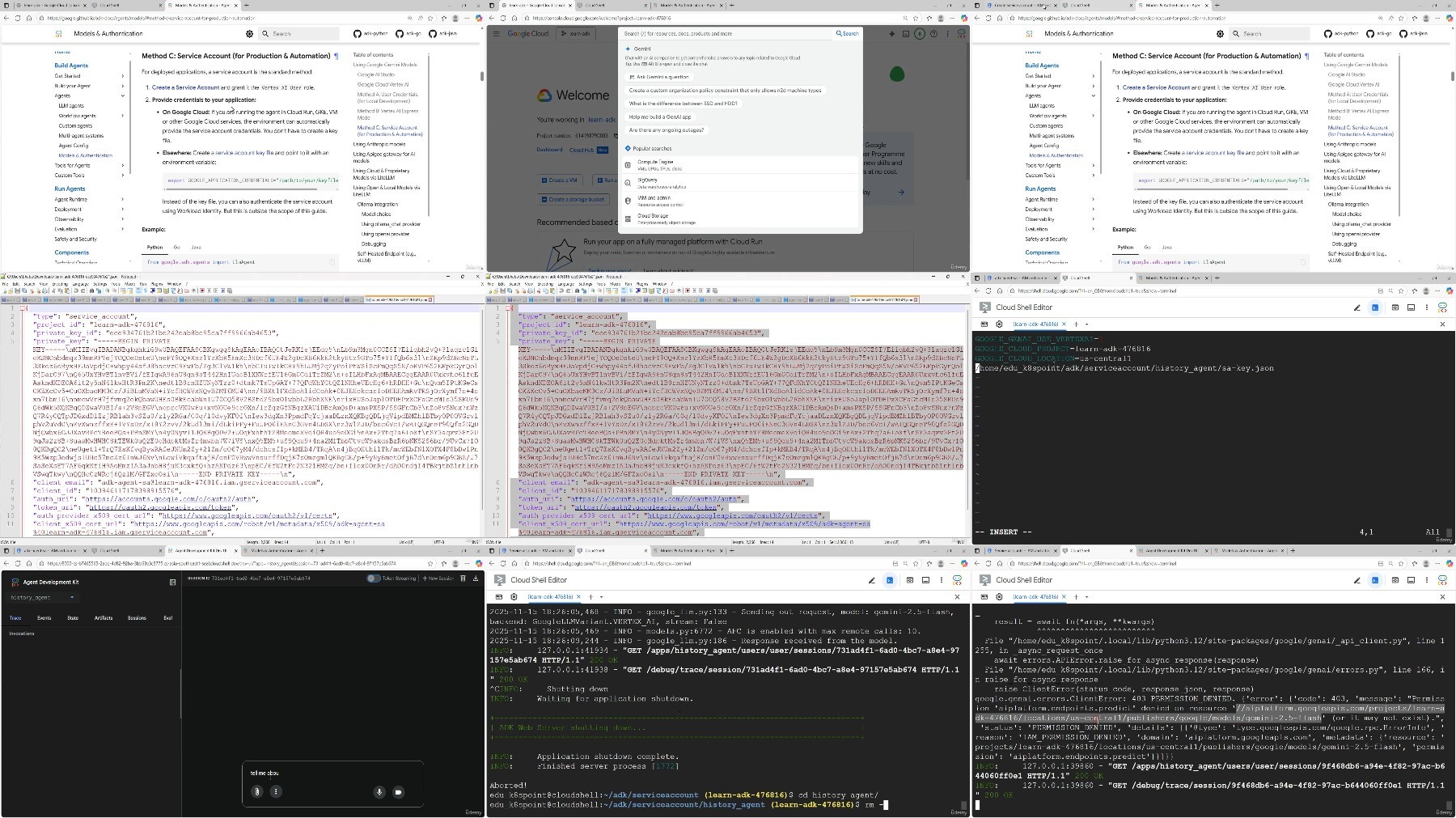Image resolution: width=1456 pixels, height=818 pixels.
Task: Toggle layout icon in vim Cloud Shell window
Action: click(1411, 307)
